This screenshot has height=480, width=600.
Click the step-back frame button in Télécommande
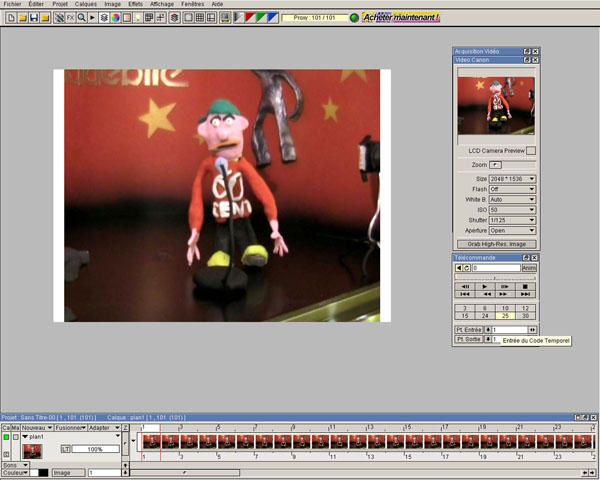pos(465,287)
